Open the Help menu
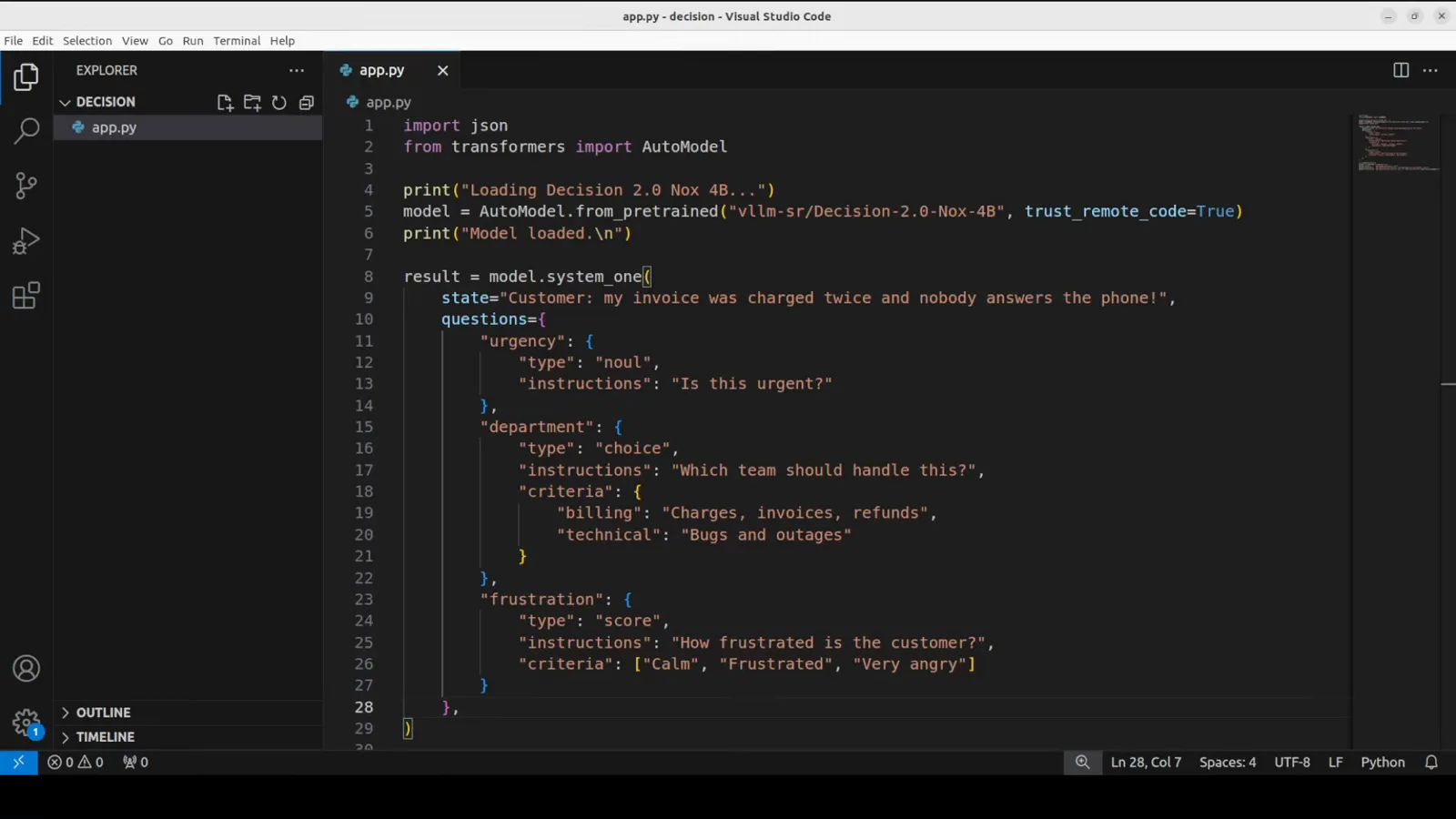Viewport: 1456px width, 819px height. click(282, 41)
